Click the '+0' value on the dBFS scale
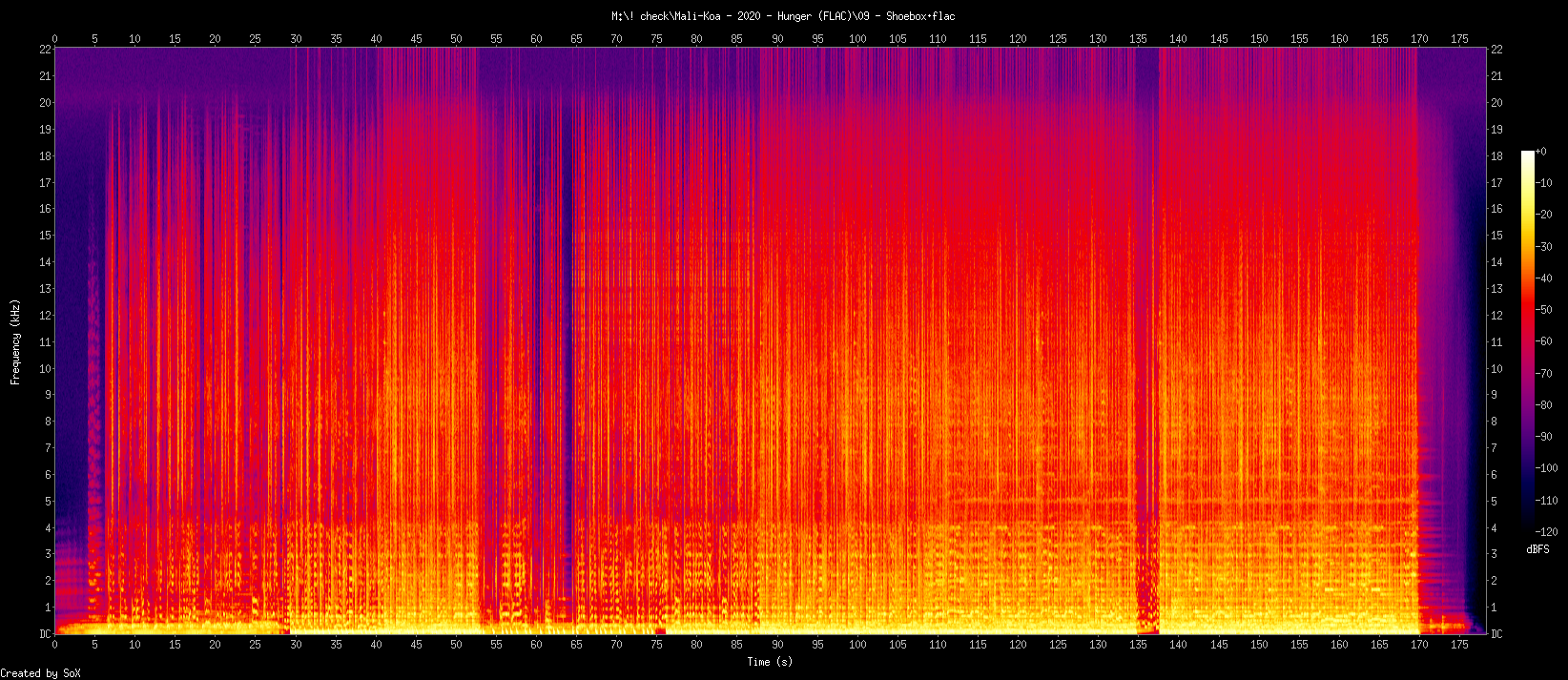Image resolution: width=1568 pixels, height=680 pixels. (1540, 152)
